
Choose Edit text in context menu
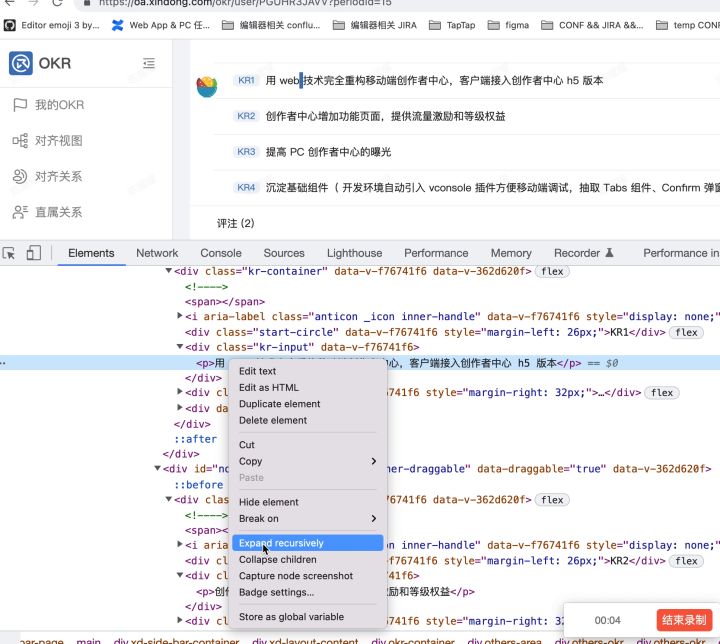(308, 371)
